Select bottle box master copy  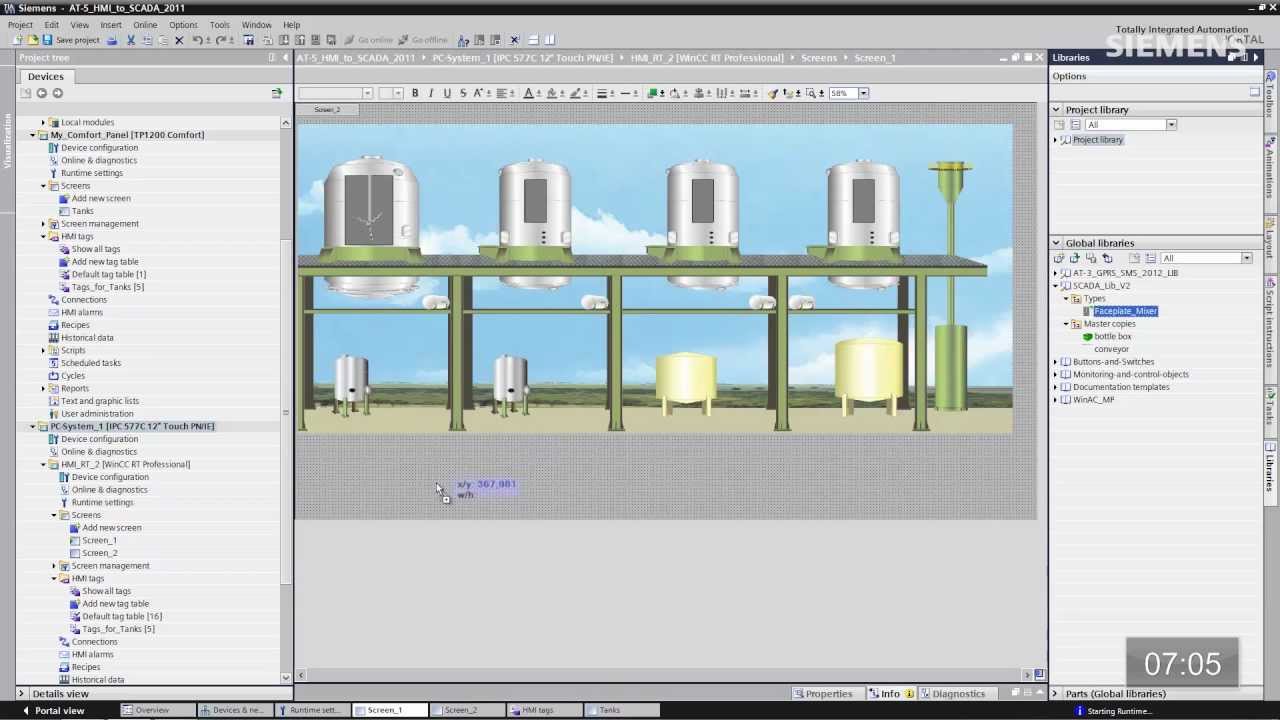(1112, 337)
